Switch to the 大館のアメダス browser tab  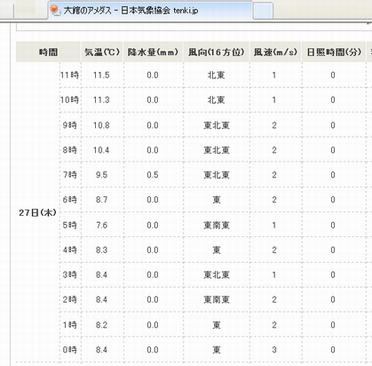click(x=150, y=11)
